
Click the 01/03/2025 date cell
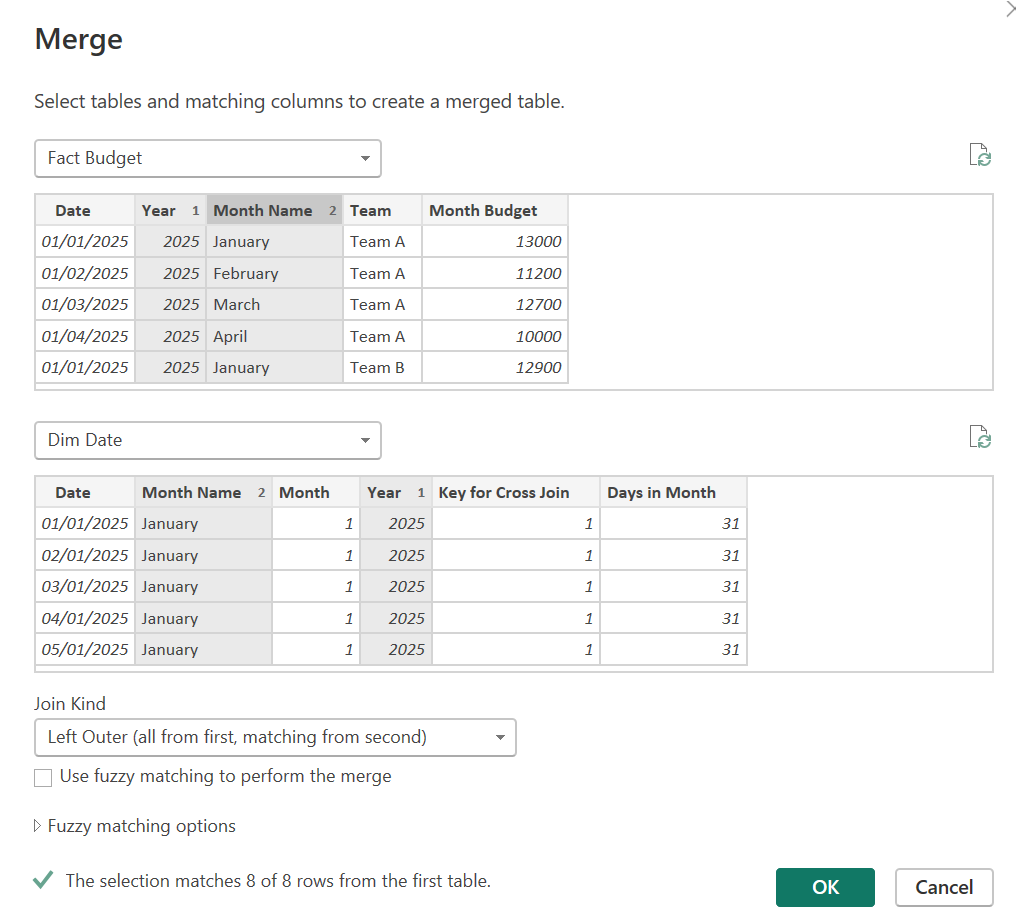[x=85, y=305]
